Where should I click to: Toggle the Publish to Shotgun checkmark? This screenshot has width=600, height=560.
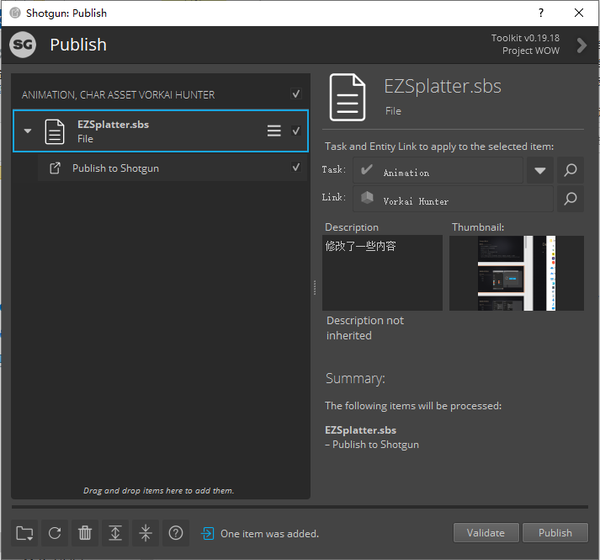[296, 168]
